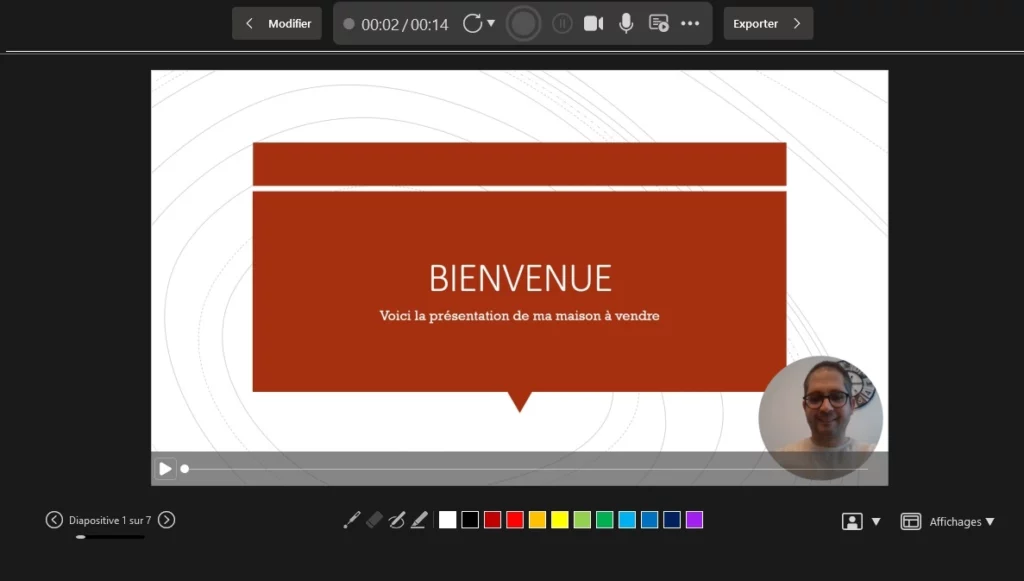
Task: Open the Affichages views dropdown
Action: [961, 522]
